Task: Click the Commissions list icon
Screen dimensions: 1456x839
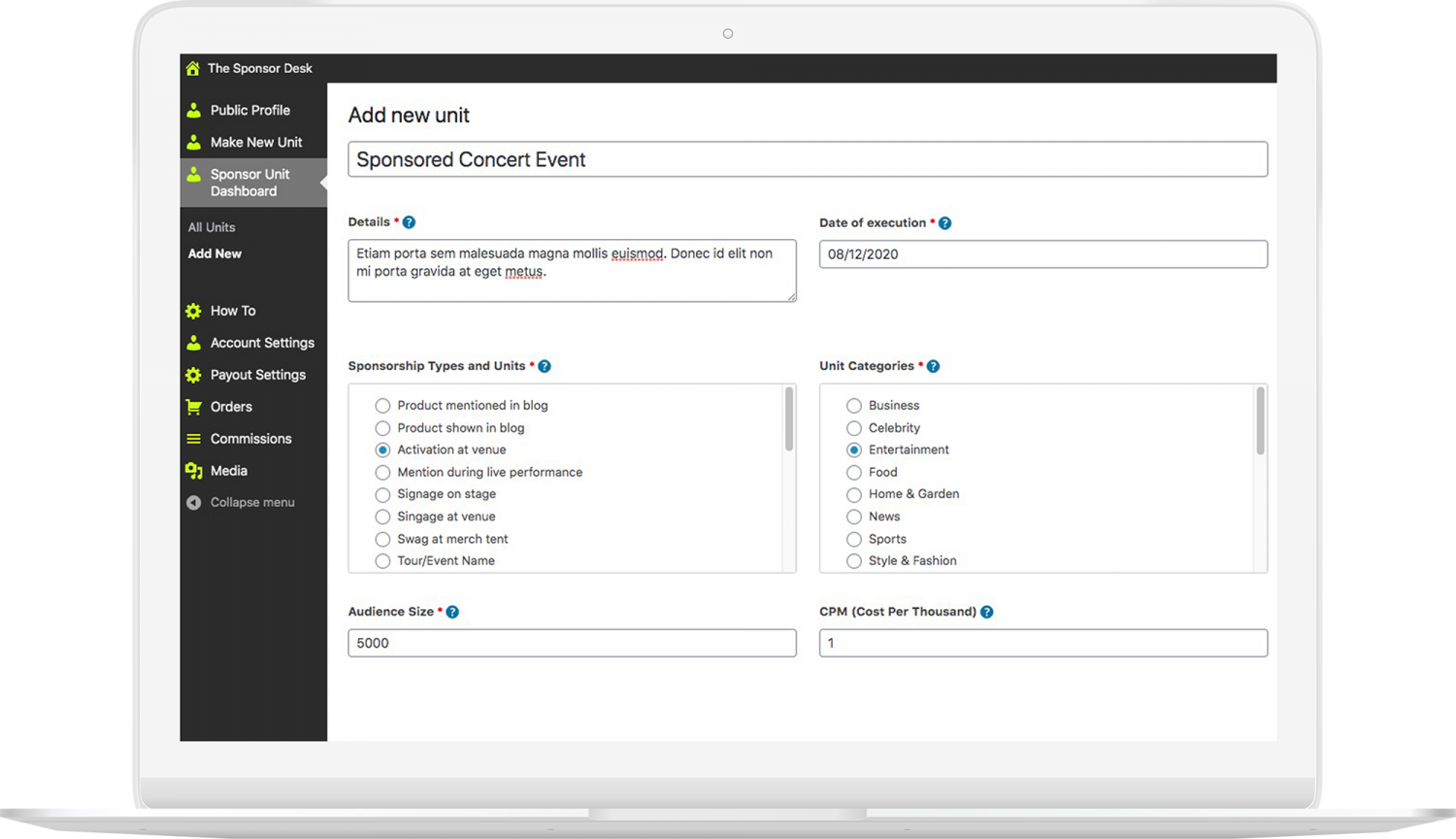Action: (193, 439)
